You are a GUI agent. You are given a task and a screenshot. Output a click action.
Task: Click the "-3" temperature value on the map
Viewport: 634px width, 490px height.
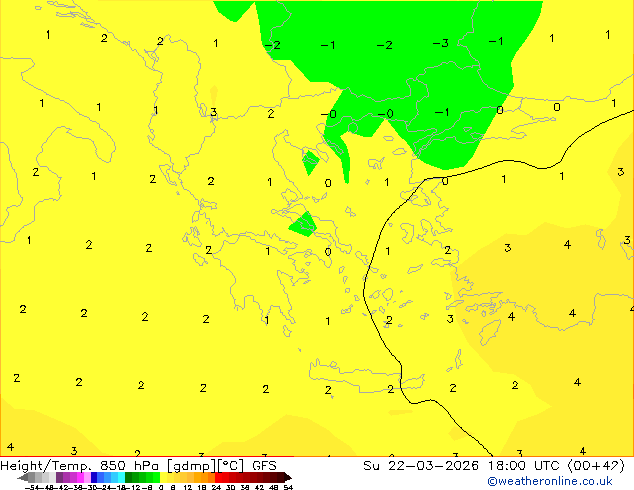point(441,43)
